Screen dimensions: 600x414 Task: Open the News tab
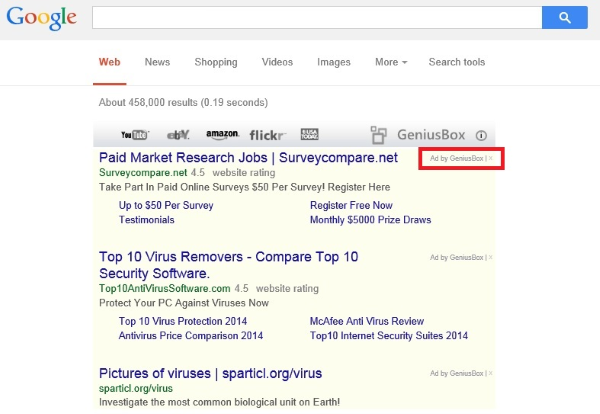[x=157, y=62]
